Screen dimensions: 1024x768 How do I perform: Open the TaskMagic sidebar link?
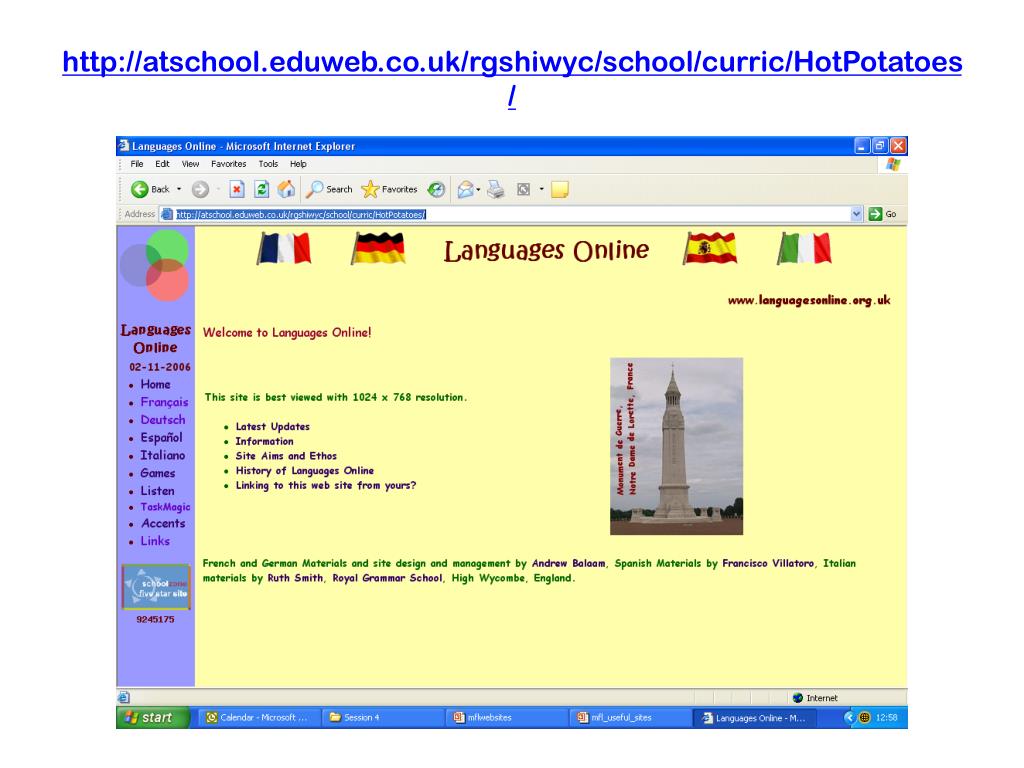(165, 507)
